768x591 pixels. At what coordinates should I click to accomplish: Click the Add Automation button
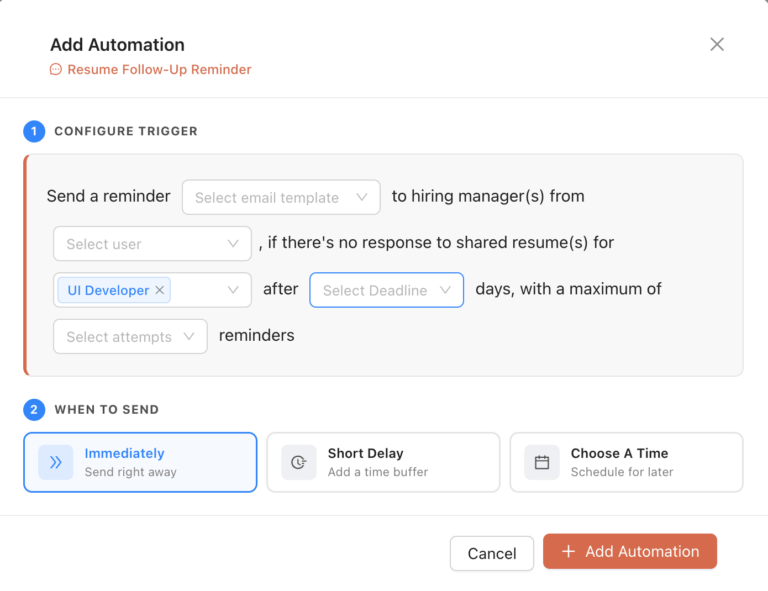630,551
